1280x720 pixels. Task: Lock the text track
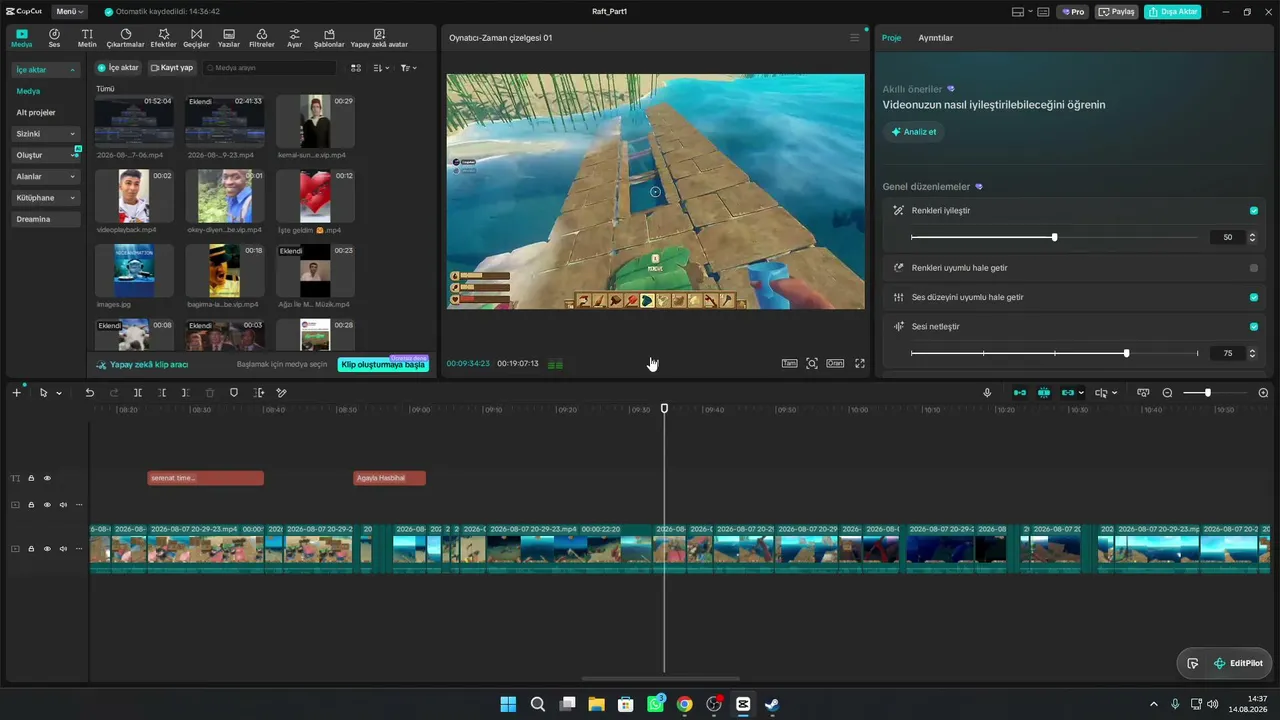31,478
